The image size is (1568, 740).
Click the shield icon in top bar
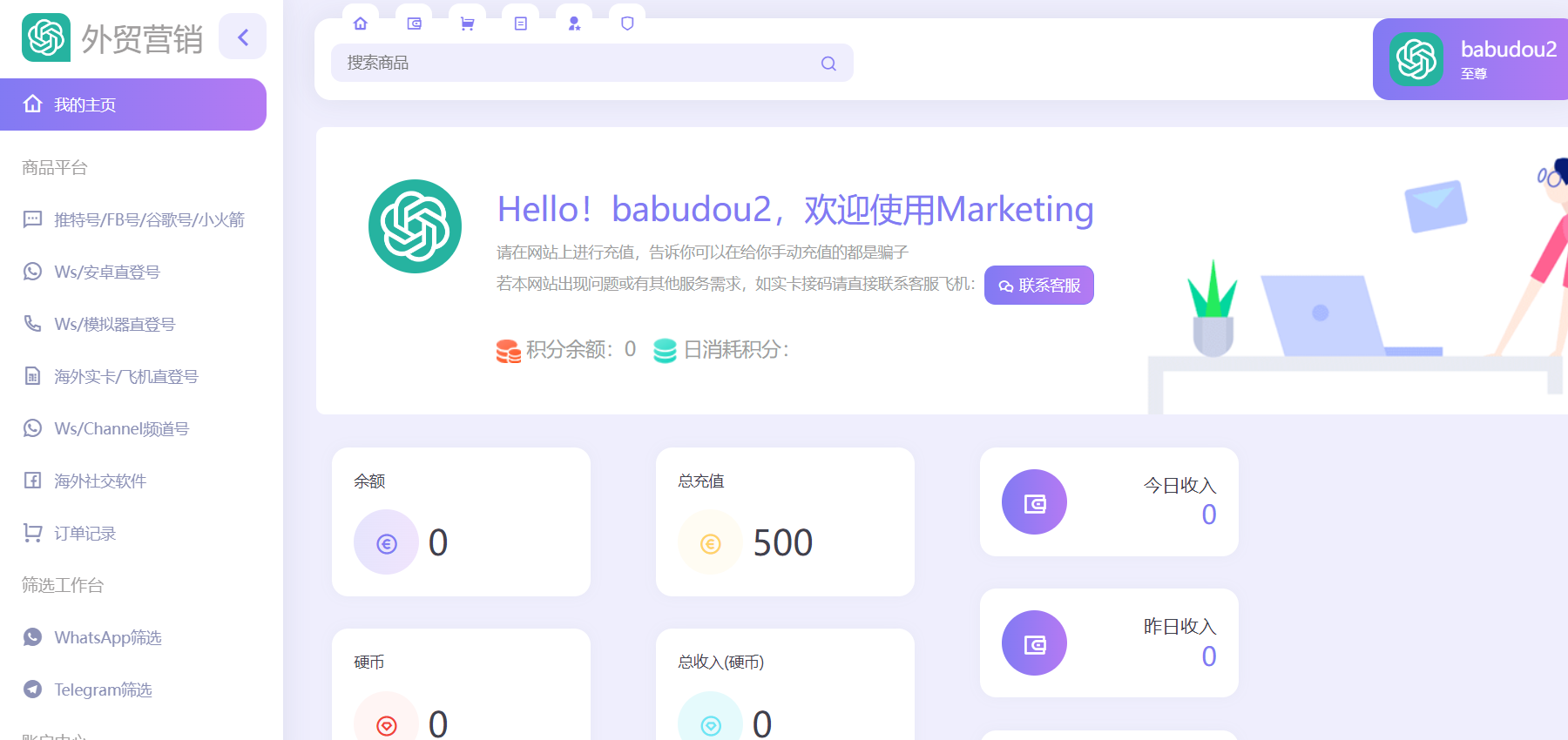point(627,24)
